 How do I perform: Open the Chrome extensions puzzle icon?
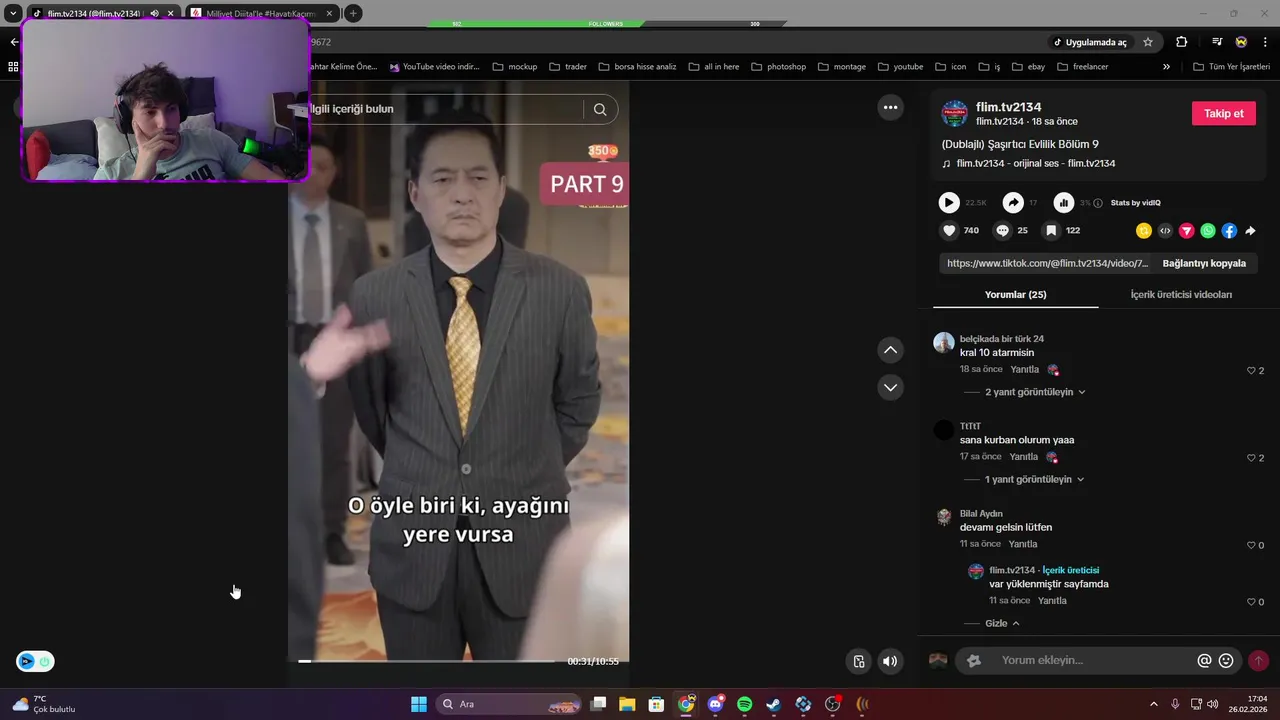(x=1181, y=42)
